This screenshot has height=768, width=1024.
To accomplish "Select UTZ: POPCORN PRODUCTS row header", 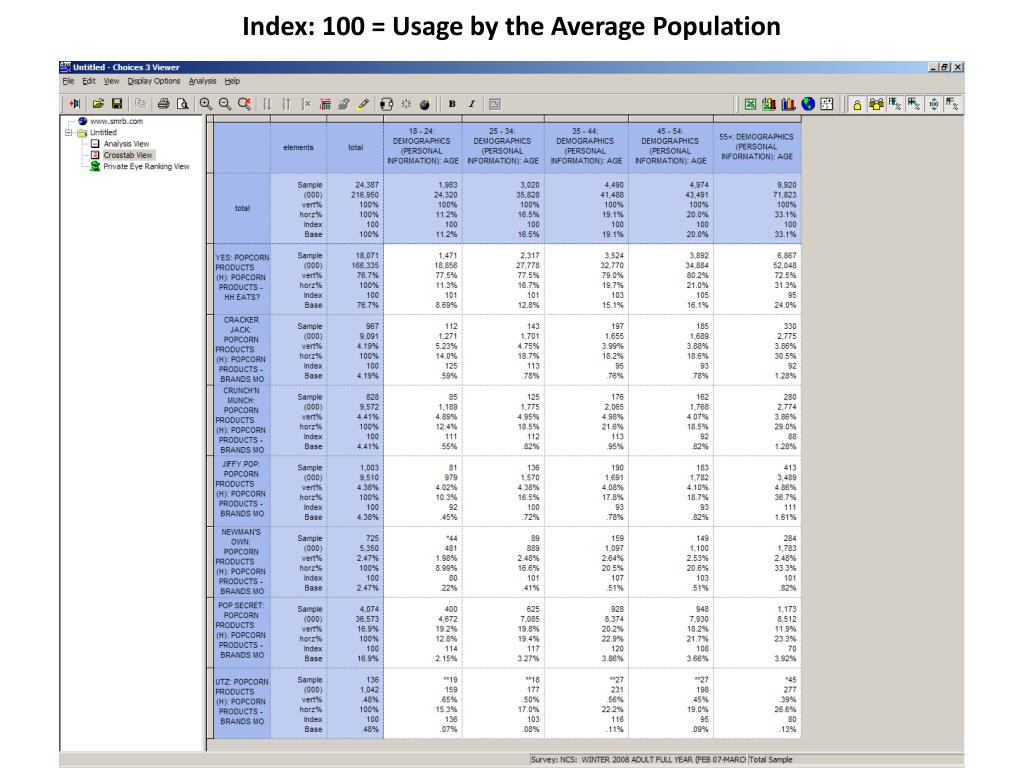I will pos(242,702).
